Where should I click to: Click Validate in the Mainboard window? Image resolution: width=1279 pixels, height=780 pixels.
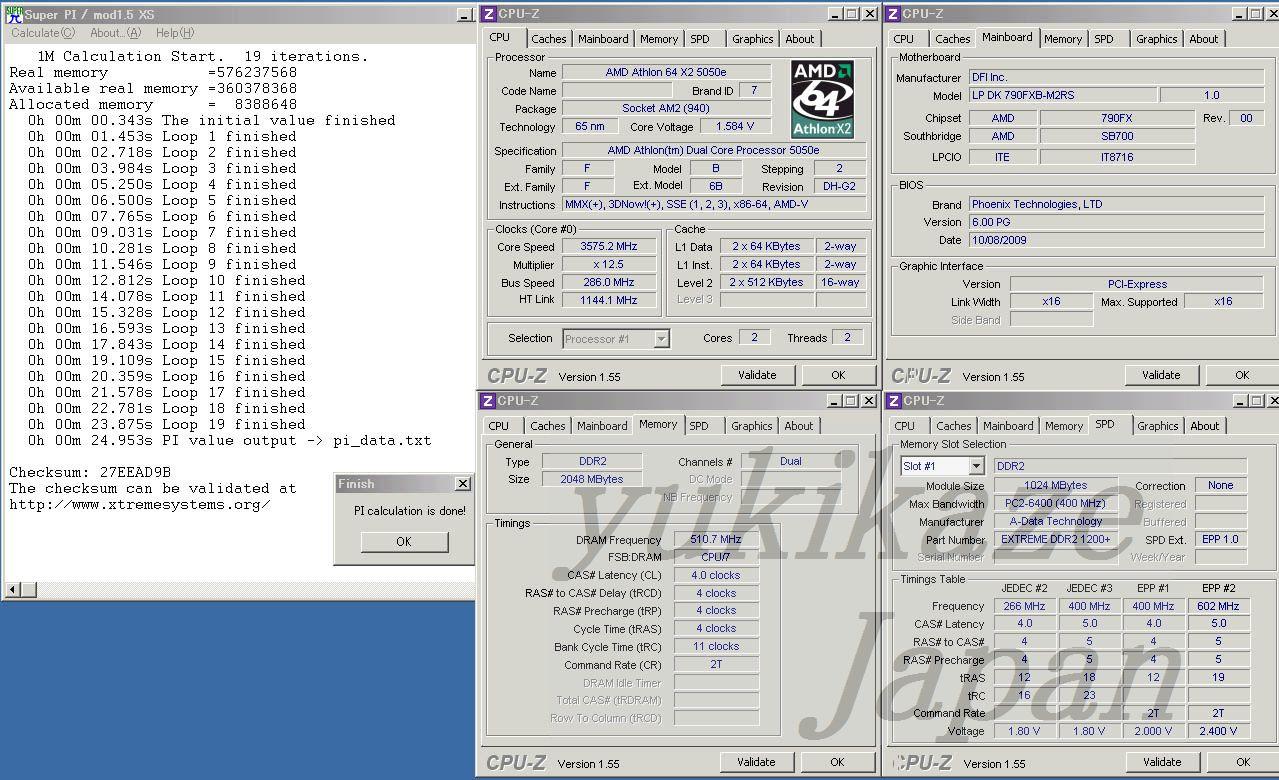[1161, 375]
